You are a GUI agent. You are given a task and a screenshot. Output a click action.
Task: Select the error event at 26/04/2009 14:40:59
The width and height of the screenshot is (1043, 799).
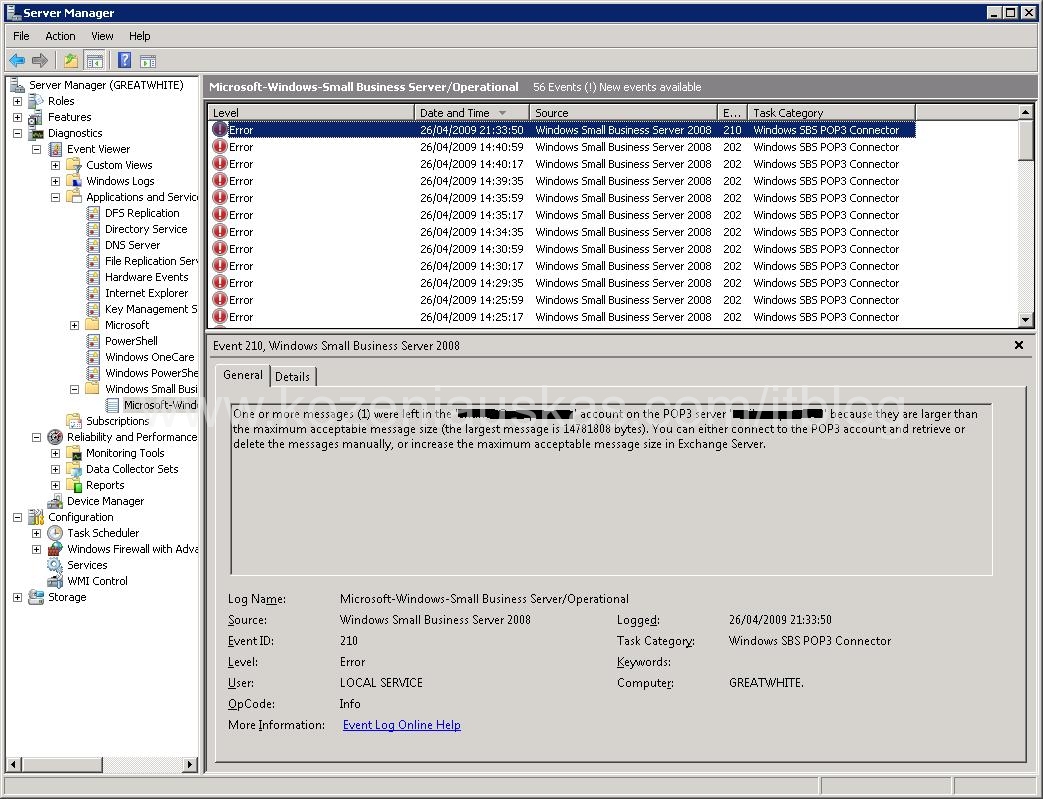tap(563, 147)
